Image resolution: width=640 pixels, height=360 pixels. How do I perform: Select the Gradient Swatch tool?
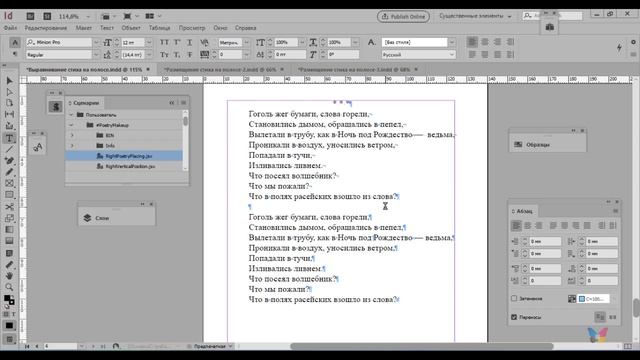click(x=9, y=230)
